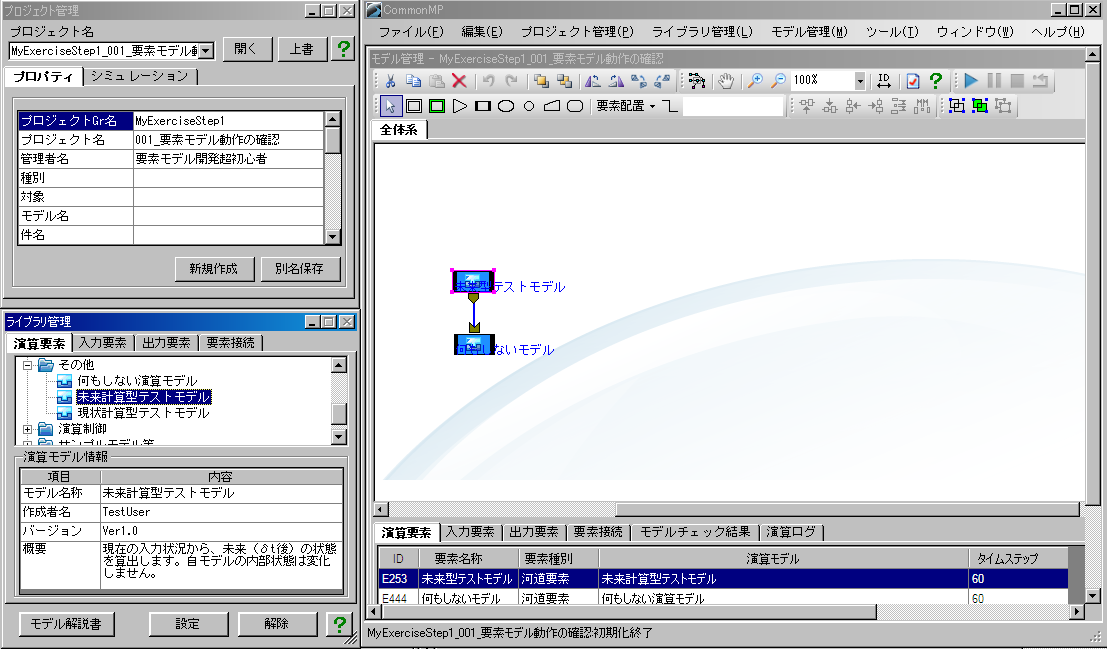Click the blue-handled group selection icon
Image resolution: width=1107 pixels, height=649 pixels.
[x=957, y=106]
